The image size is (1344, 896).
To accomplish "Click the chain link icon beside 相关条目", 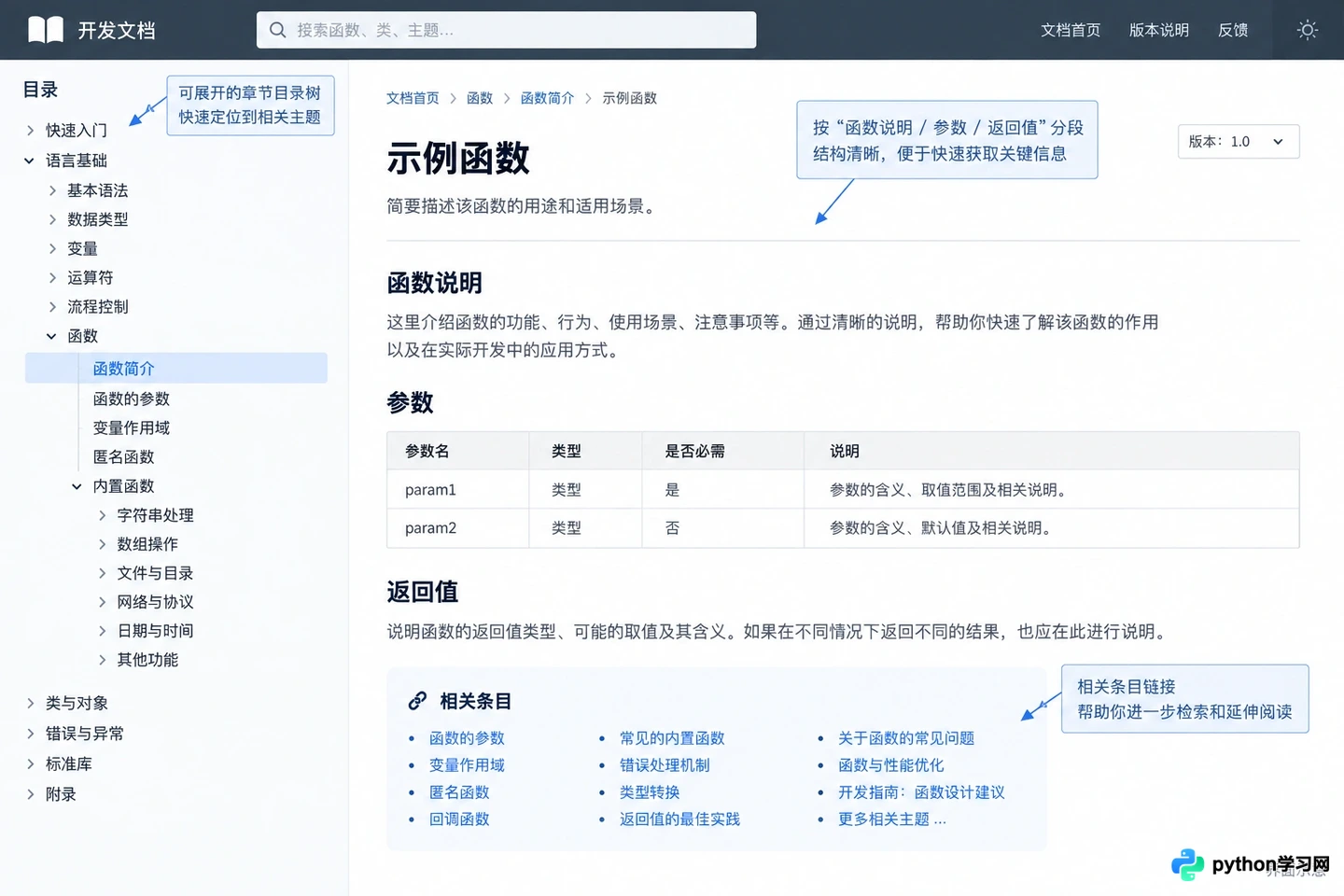I will [417, 701].
